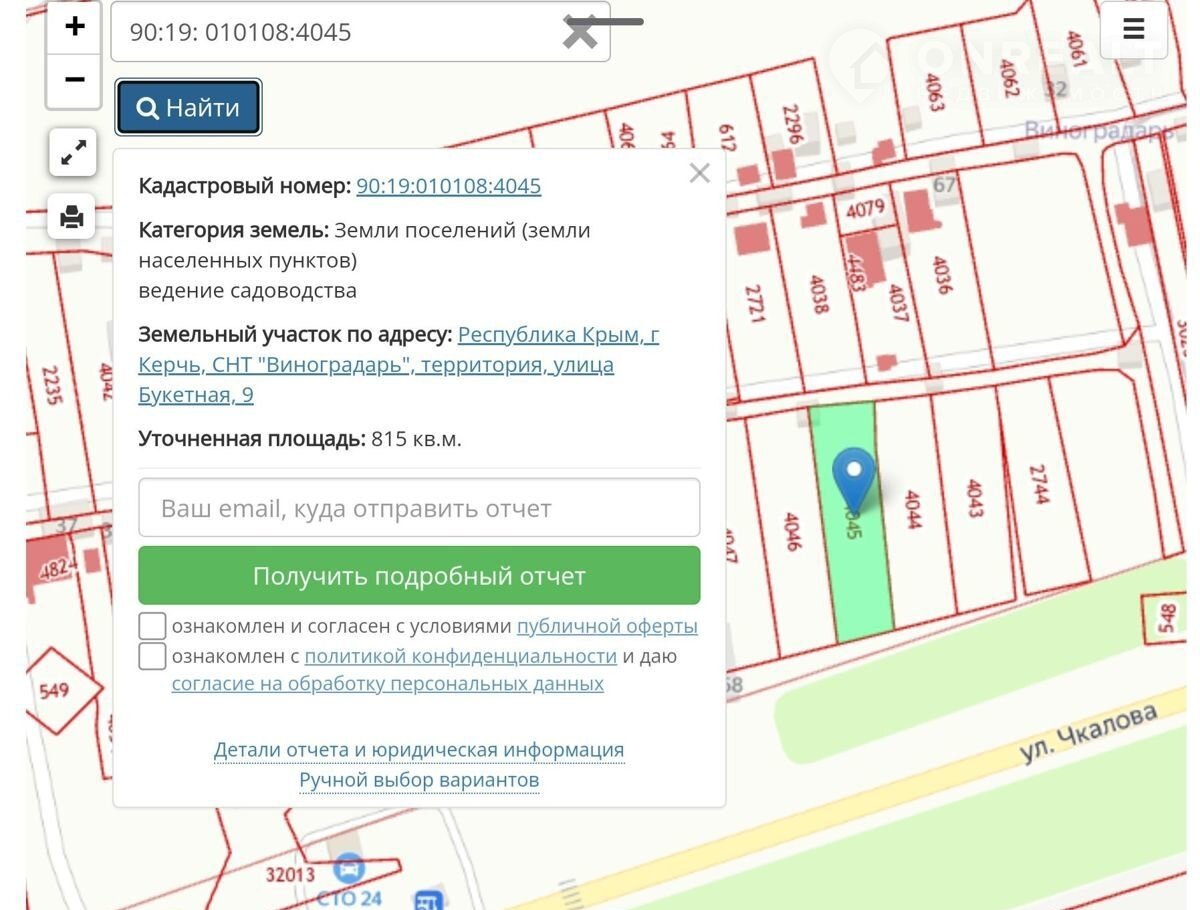This screenshot has width=1200, height=910.
Task: Click the СТО 24 car service icon
Action: 348,868
